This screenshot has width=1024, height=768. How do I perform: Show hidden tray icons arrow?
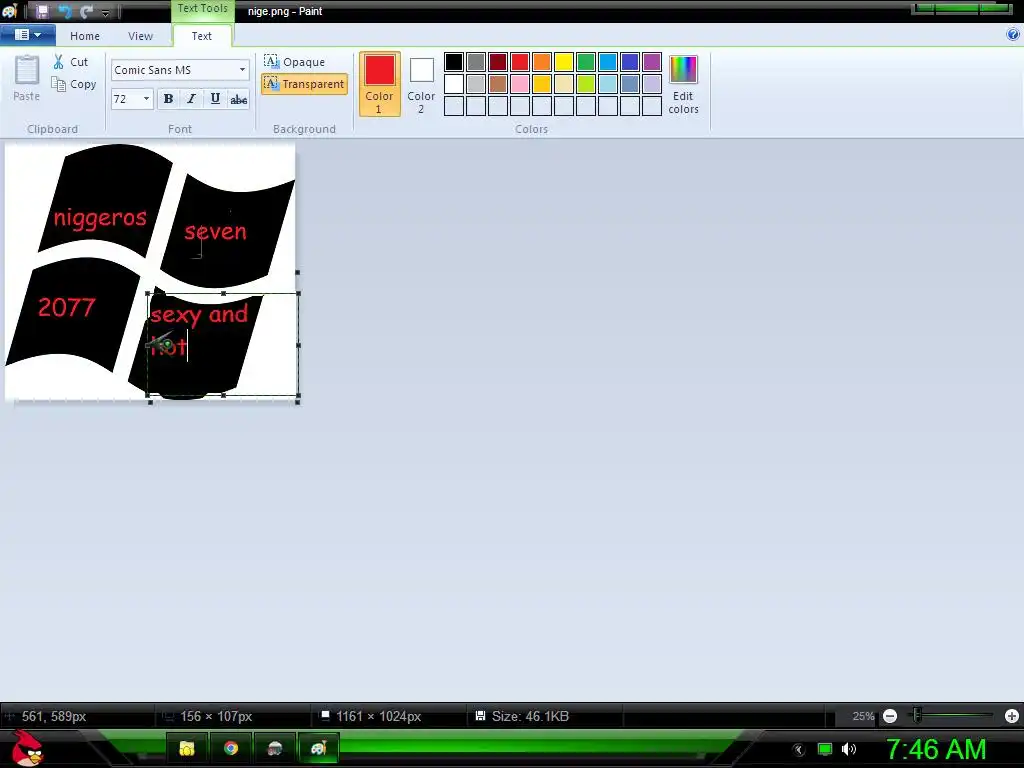(x=799, y=750)
